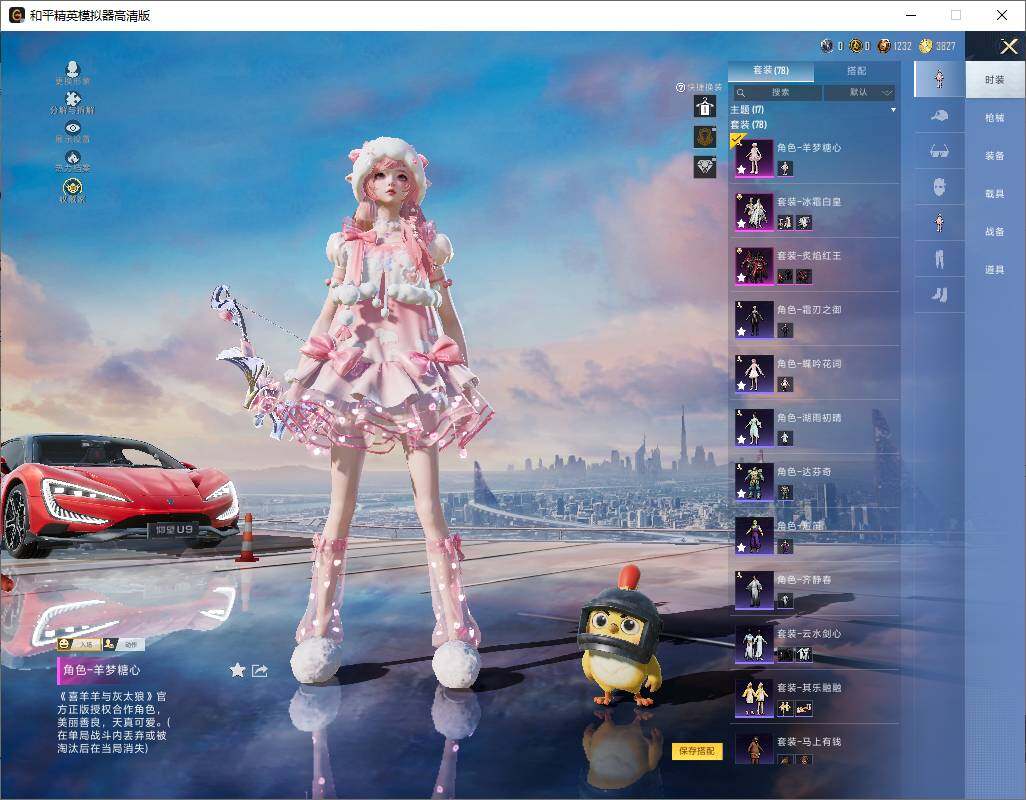This screenshot has height=800, width=1026.
Task: Select the diamond quick-outfit icon
Action: click(x=705, y=167)
